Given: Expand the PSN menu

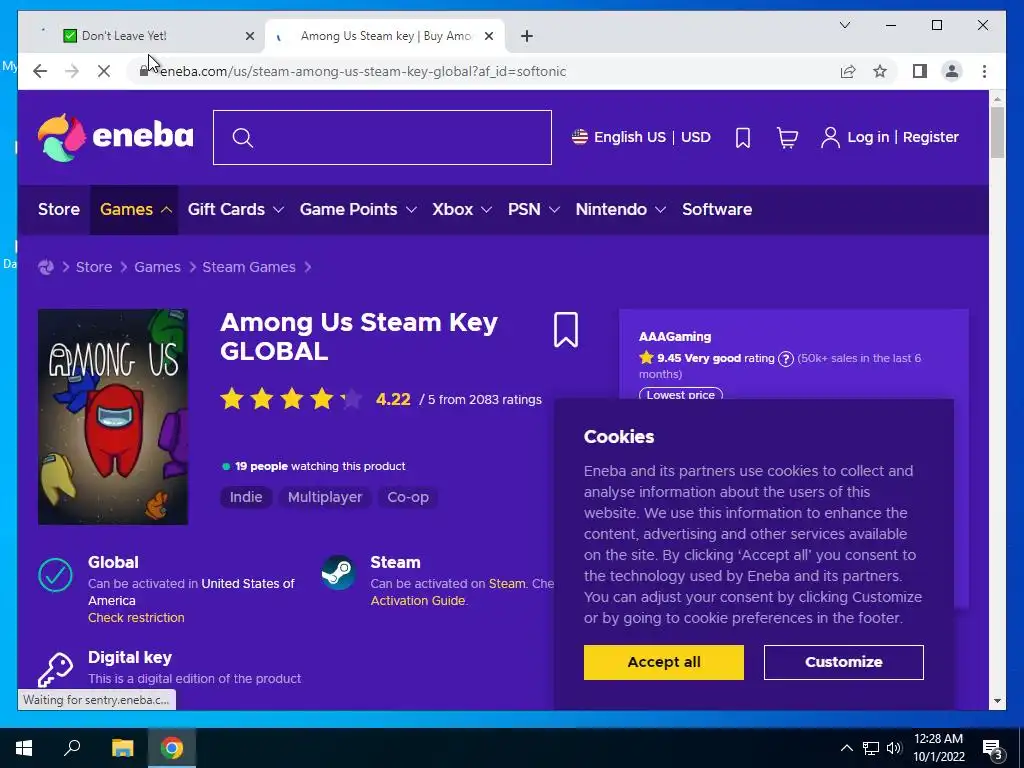Looking at the screenshot, I should [534, 210].
